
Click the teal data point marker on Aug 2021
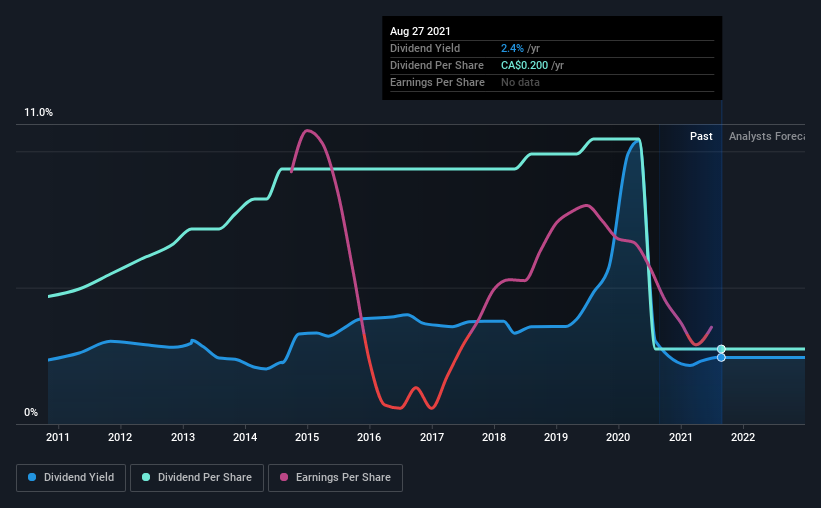pyautogui.click(x=721, y=349)
